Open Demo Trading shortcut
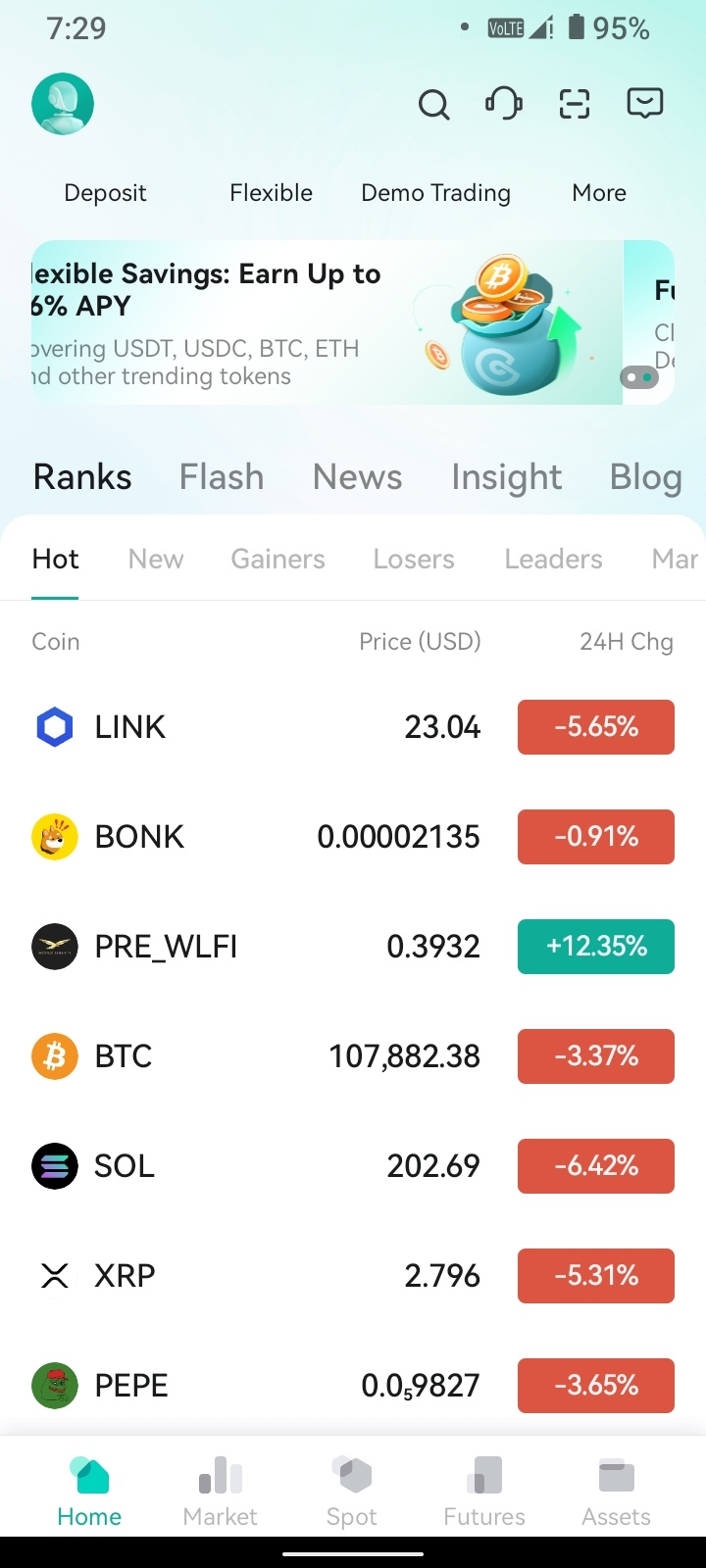Screen dimensions: 706x1568 [436, 193]
